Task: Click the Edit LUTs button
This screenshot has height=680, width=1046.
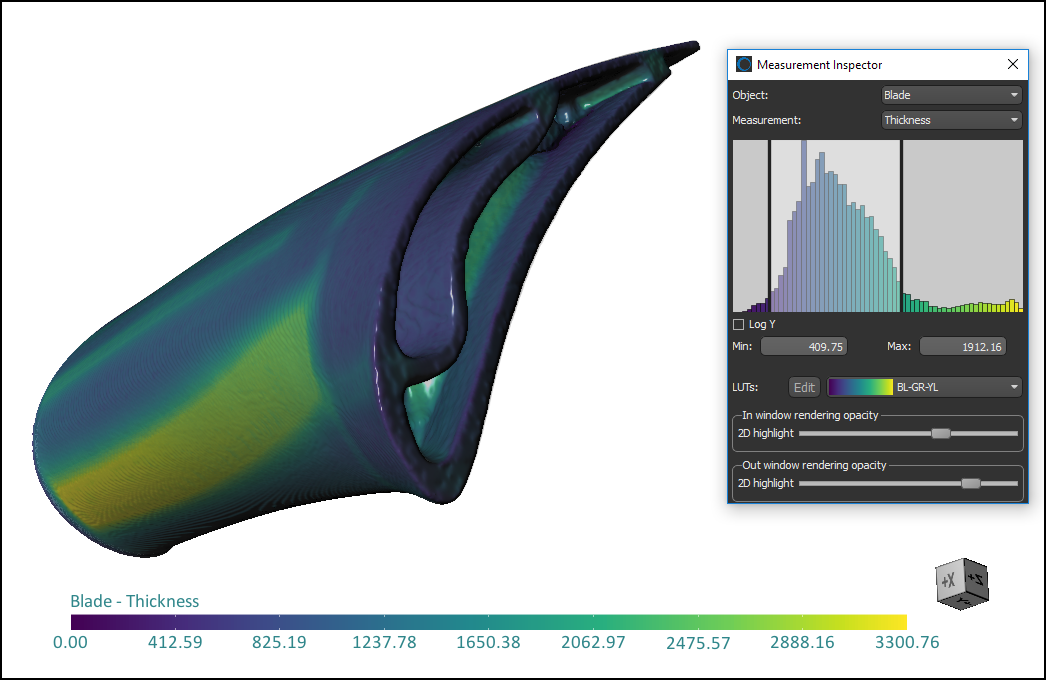Action: (804, 387)
